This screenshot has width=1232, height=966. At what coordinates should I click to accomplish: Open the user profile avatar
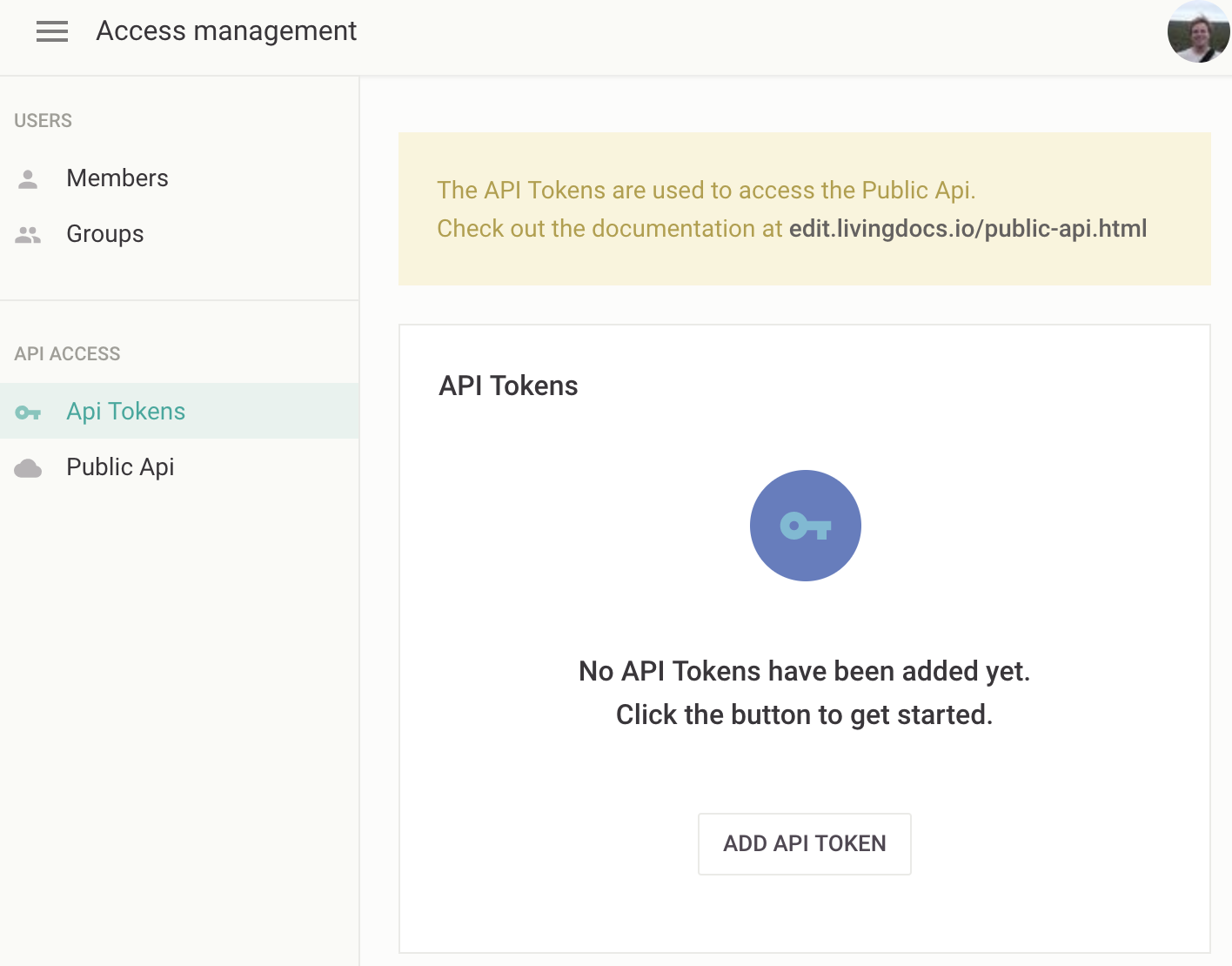point(1198,32)
